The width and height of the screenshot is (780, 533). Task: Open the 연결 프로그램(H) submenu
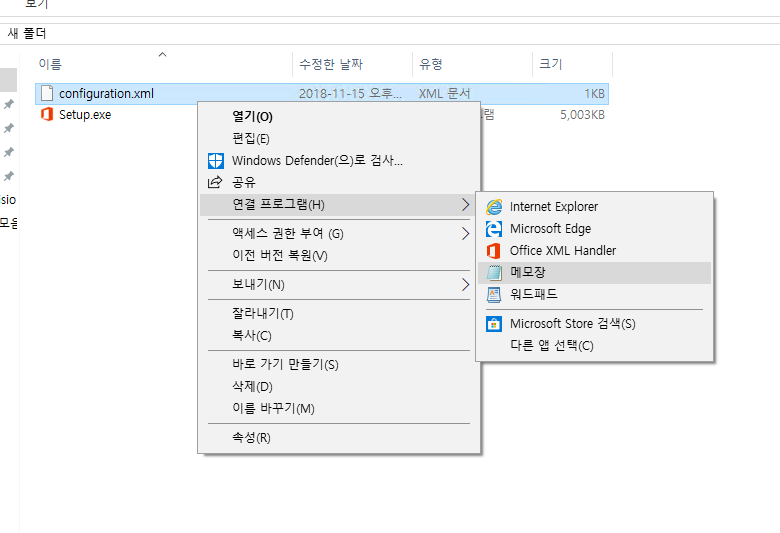coord(339,205)
